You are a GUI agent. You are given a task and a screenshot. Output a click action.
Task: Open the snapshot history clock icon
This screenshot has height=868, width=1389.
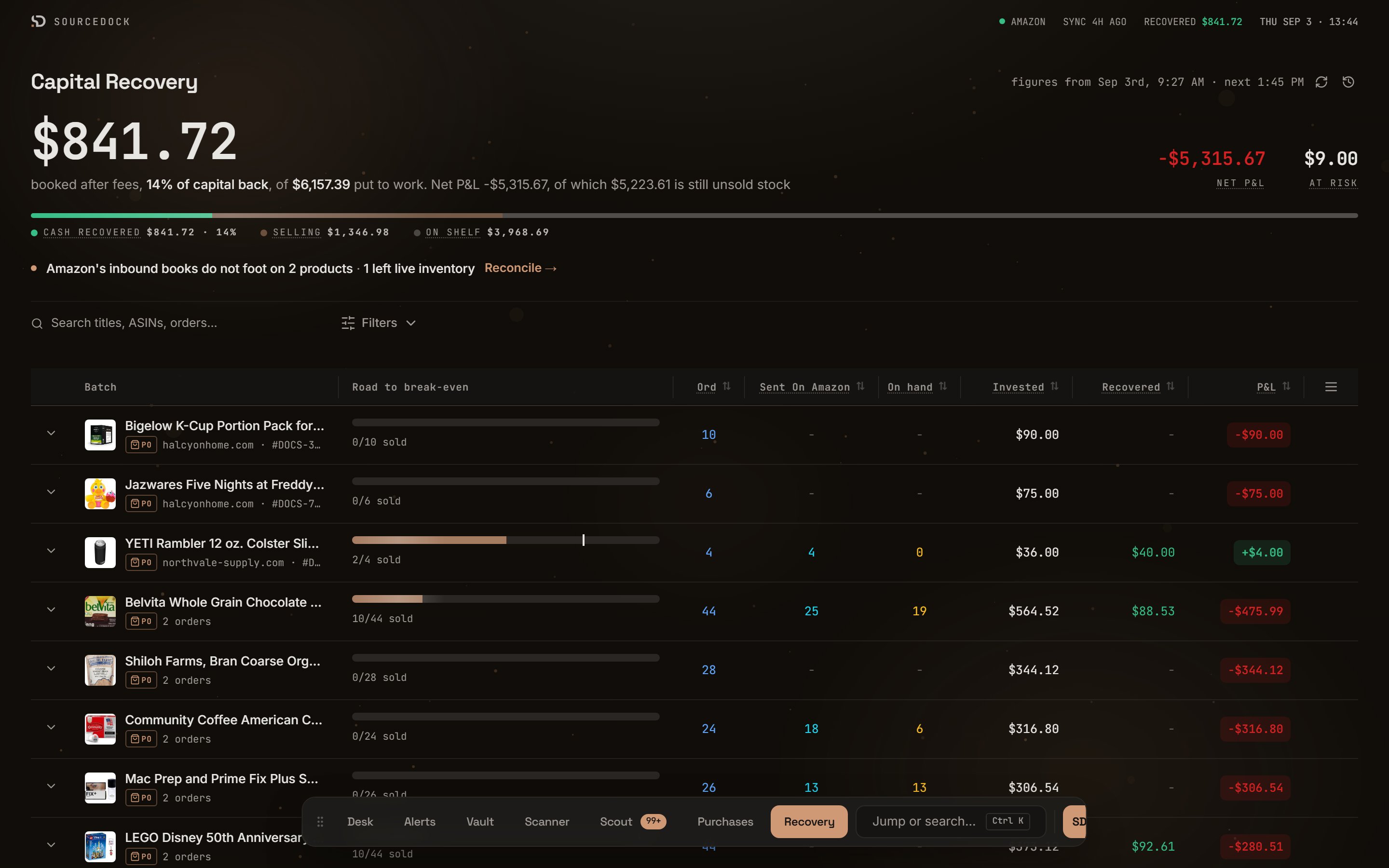click(x=1348, y=82)
